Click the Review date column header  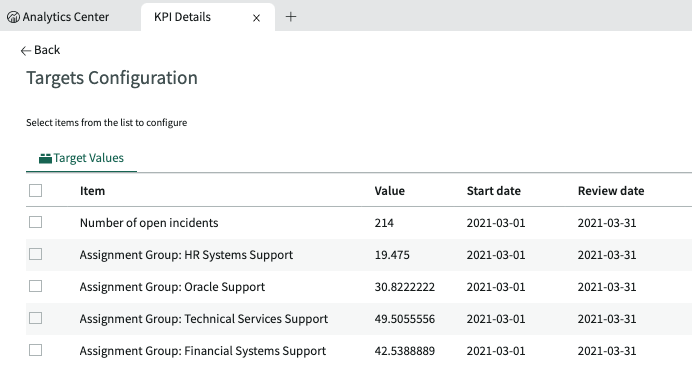point(611,191)
